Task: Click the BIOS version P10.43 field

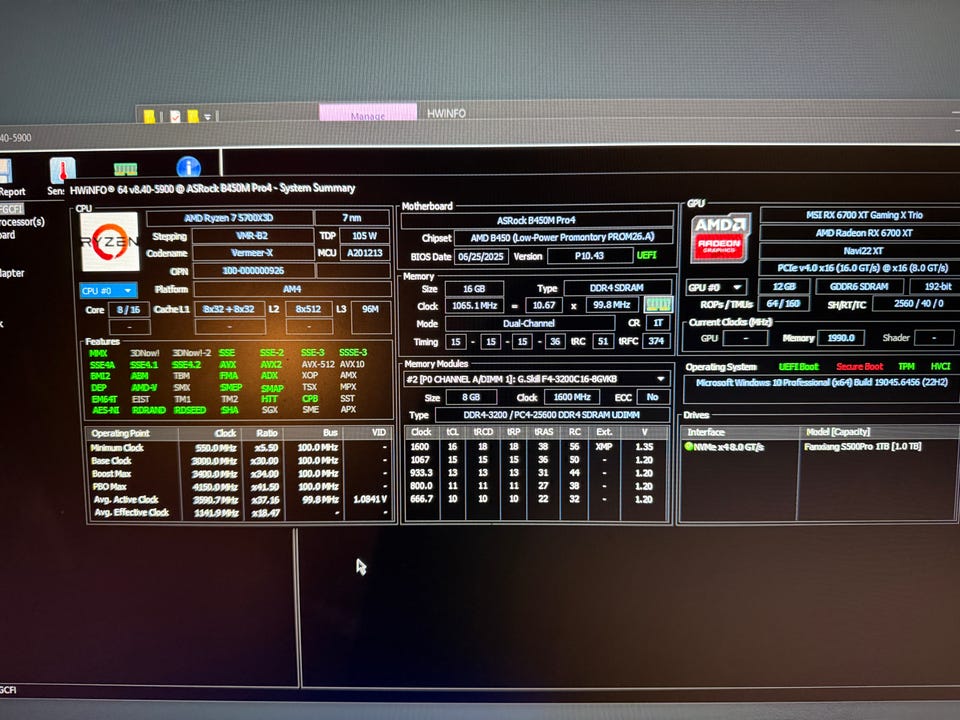Action: pos(590,255)
